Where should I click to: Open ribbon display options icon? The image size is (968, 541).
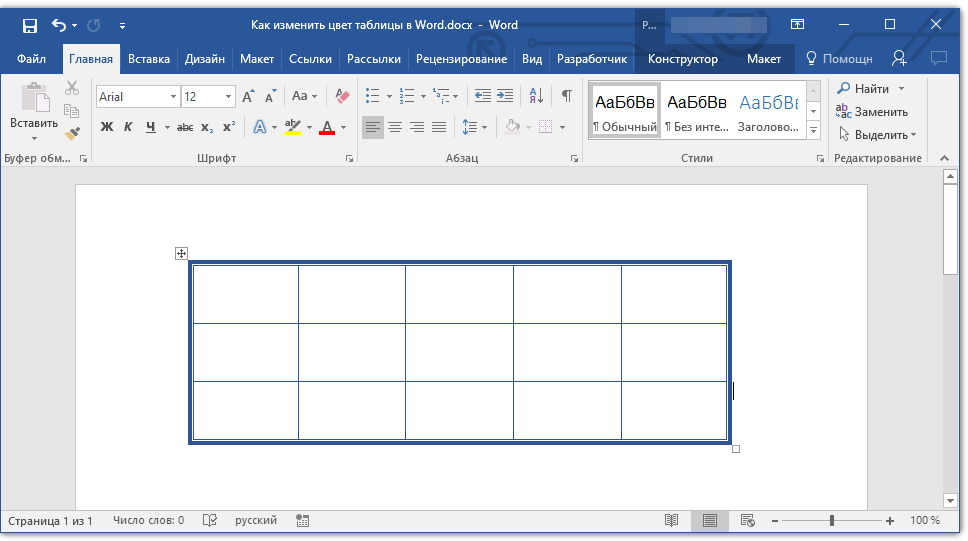click(x=798, y=25)
